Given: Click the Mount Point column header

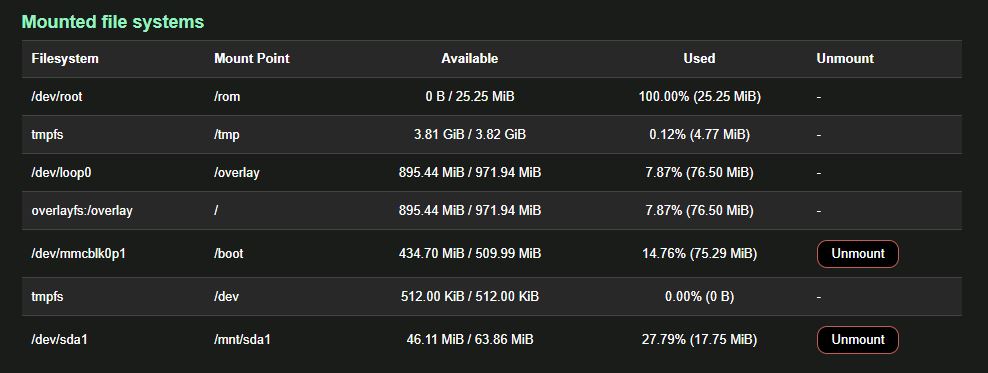Looking at the screenshot, I should [251, 59].
